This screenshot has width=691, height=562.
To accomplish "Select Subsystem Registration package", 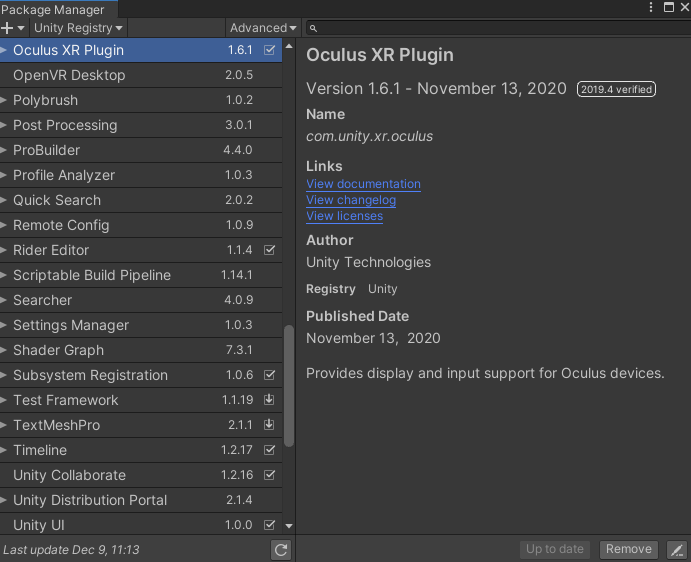I will (141, 375).
